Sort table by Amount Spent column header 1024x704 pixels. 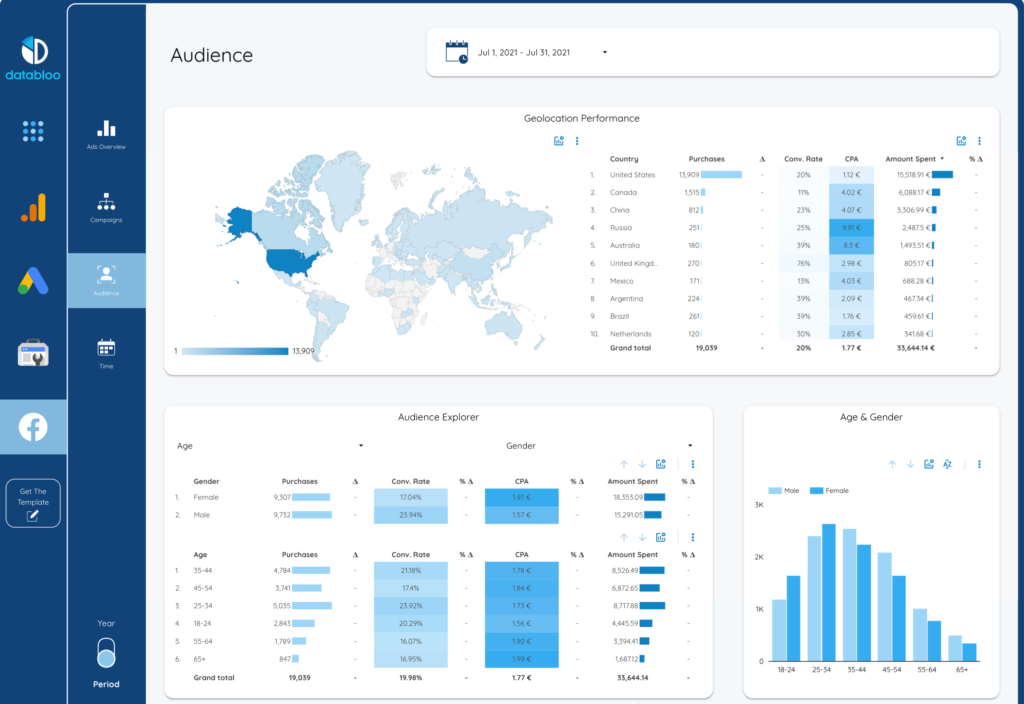tap(910, 159)
